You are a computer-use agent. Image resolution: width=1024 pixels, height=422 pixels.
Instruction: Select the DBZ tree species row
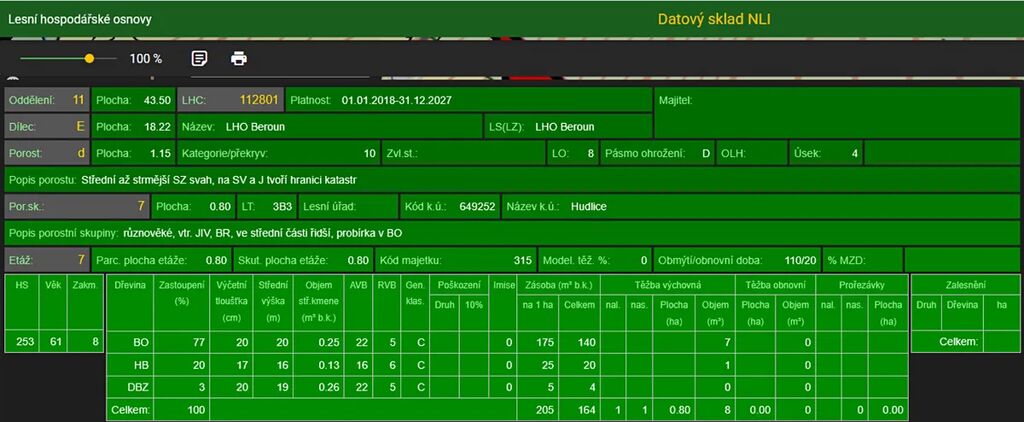tap(140, 386)
